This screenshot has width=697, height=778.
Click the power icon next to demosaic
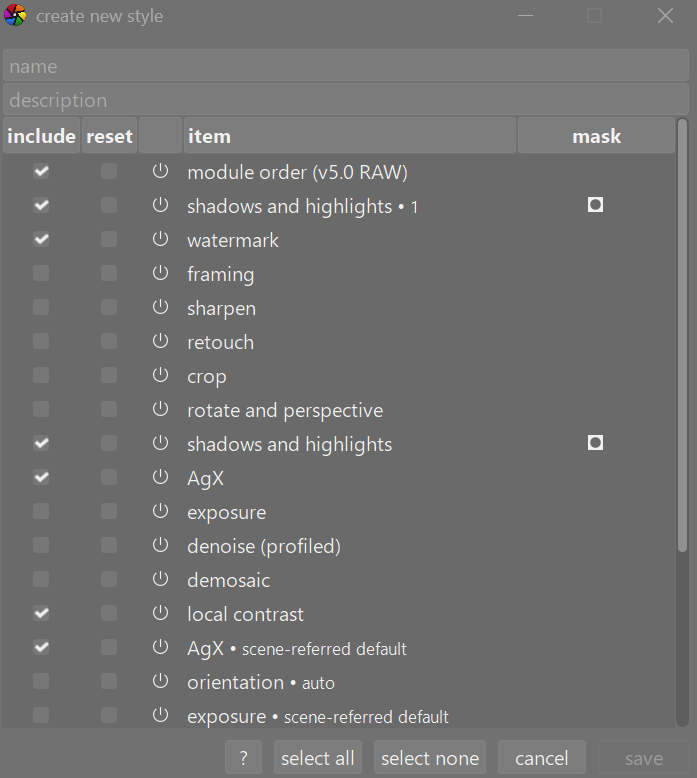click(x=160, y=580)
